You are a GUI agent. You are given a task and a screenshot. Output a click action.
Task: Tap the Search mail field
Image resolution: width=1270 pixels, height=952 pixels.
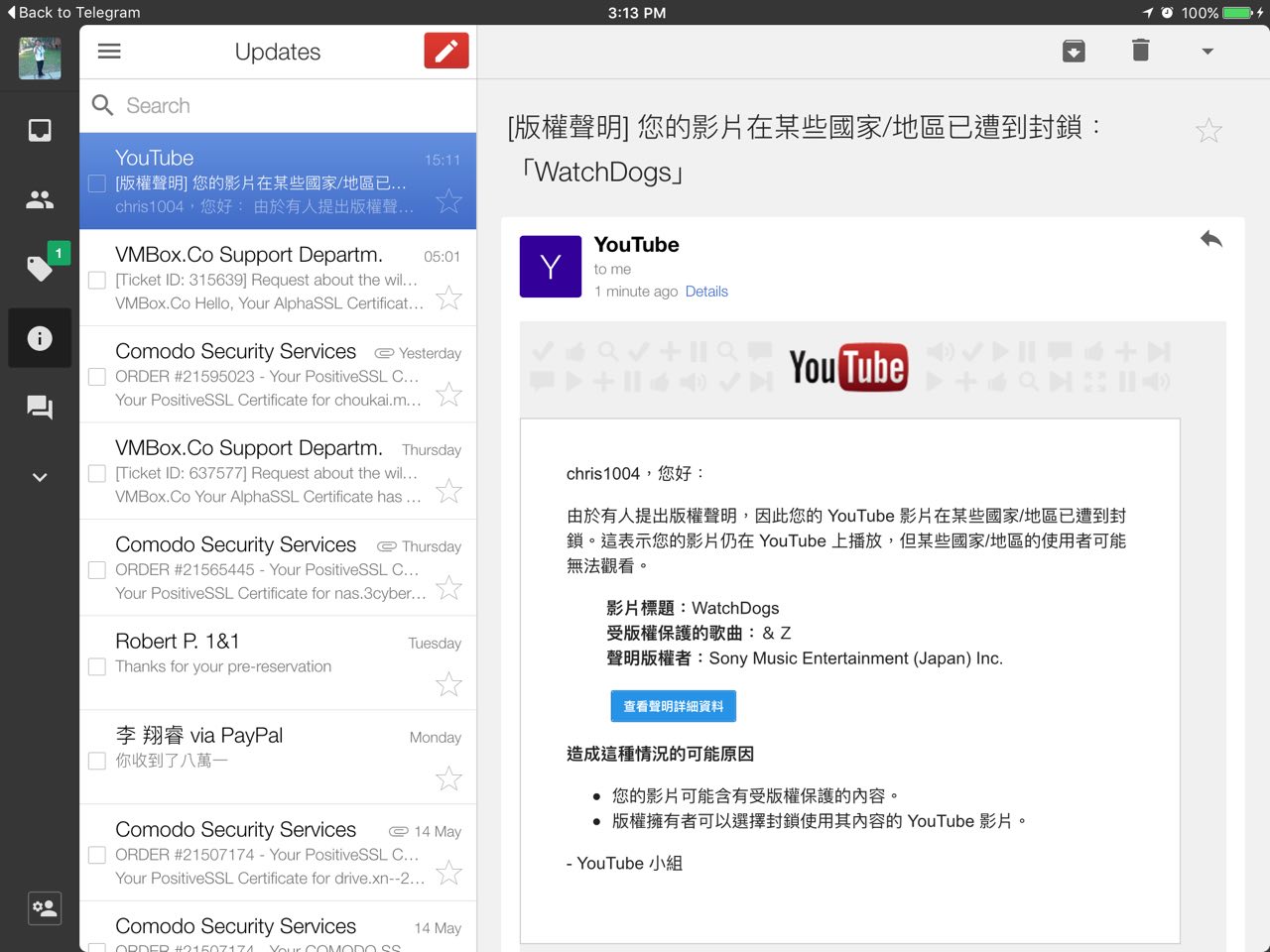coord(288,105)
